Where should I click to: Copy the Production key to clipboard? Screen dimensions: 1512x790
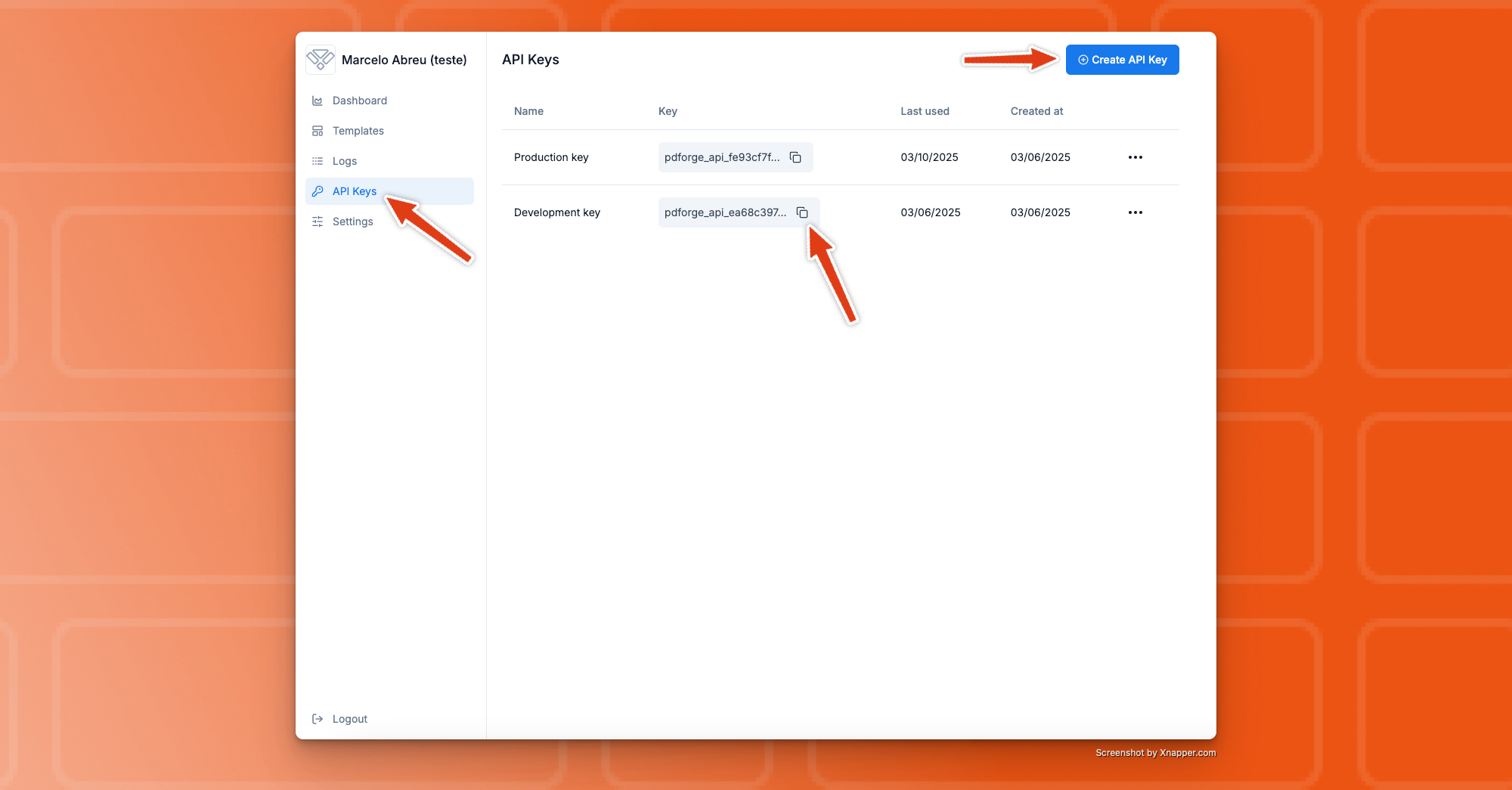795,157
